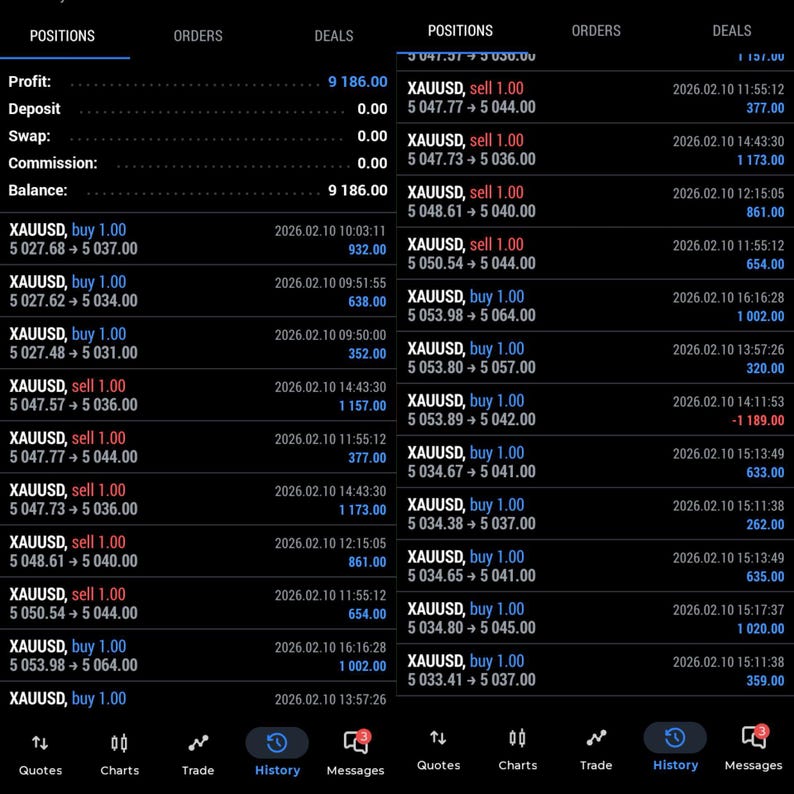The height and width of the screenshot is (794, 794).
Task: Select the POSITIONS tab on the right screen
Action: tap(460, 31)
